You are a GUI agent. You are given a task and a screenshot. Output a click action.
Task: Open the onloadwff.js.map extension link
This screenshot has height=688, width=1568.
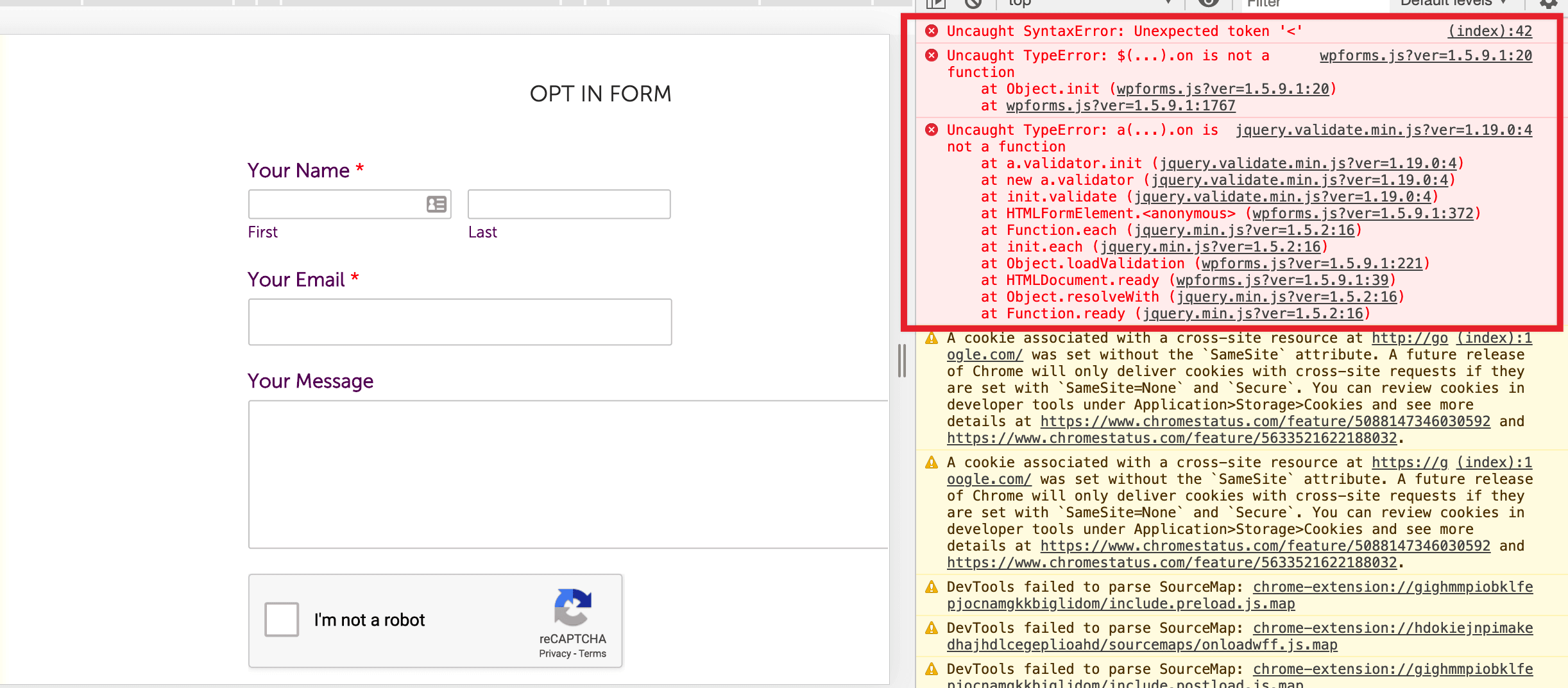click(1240, 636)
